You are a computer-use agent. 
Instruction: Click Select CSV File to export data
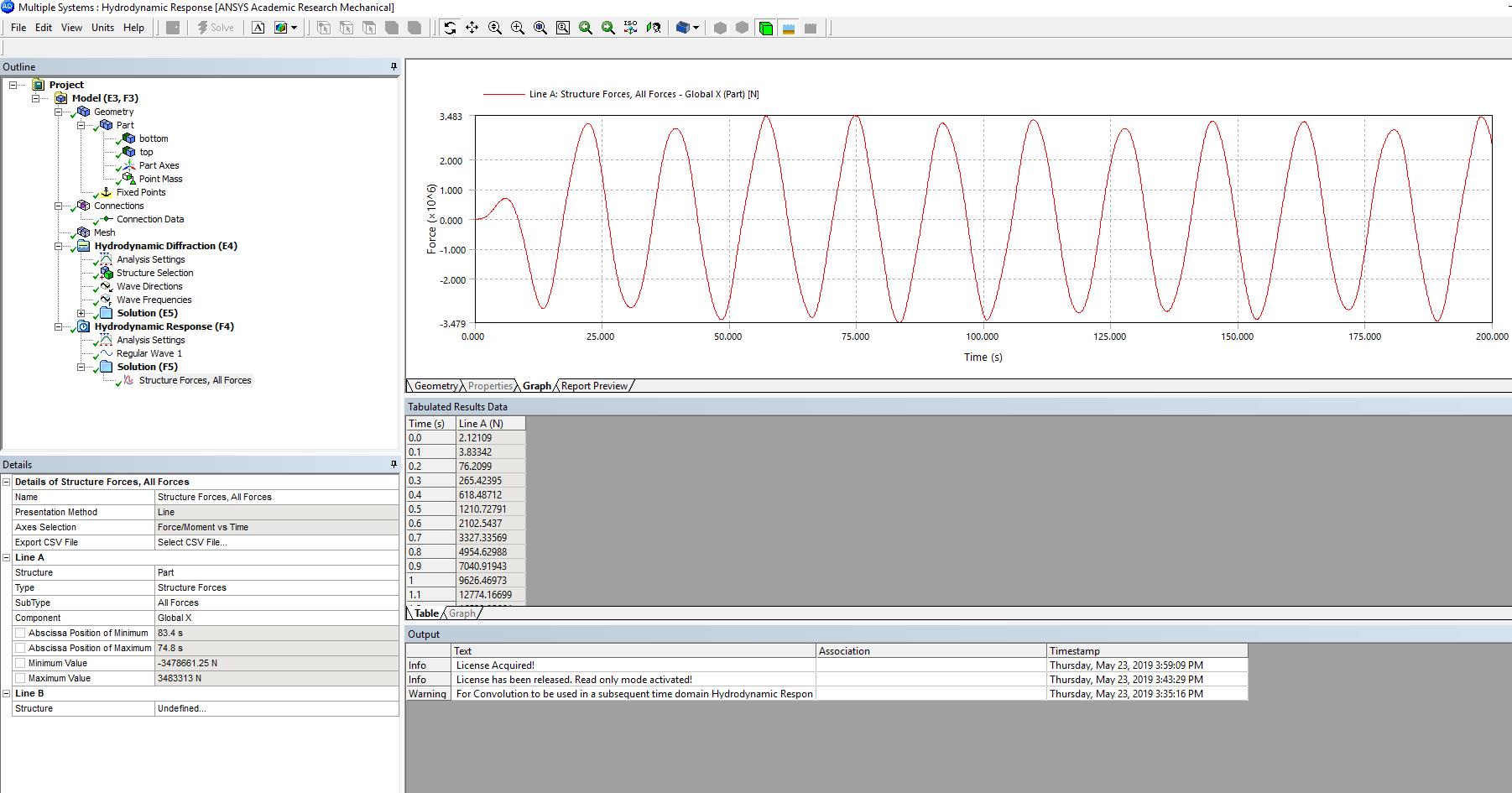point(192,542)
